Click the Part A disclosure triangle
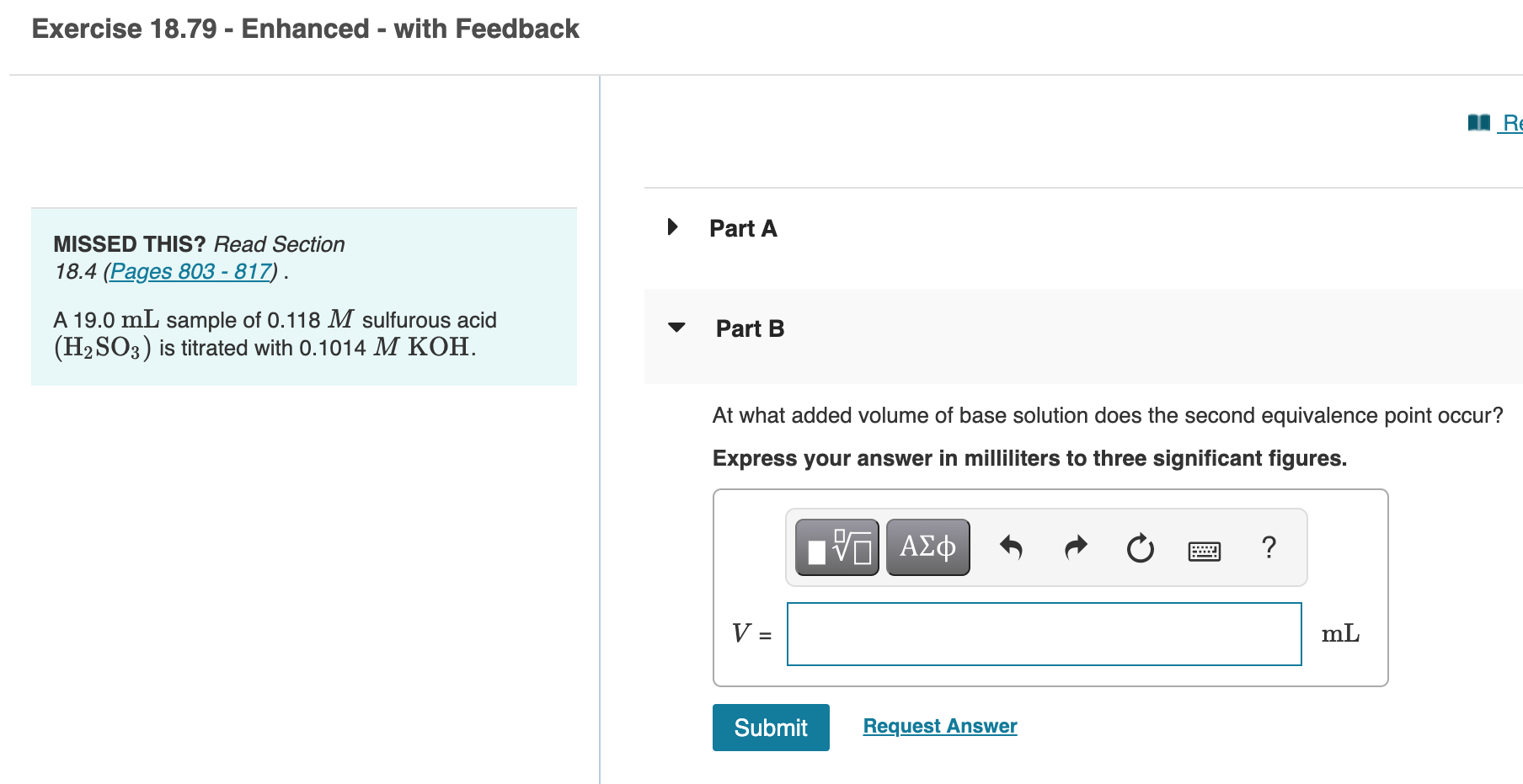Image resolution: width=1523 pixels, height=784 pixels. pos(671,227)
